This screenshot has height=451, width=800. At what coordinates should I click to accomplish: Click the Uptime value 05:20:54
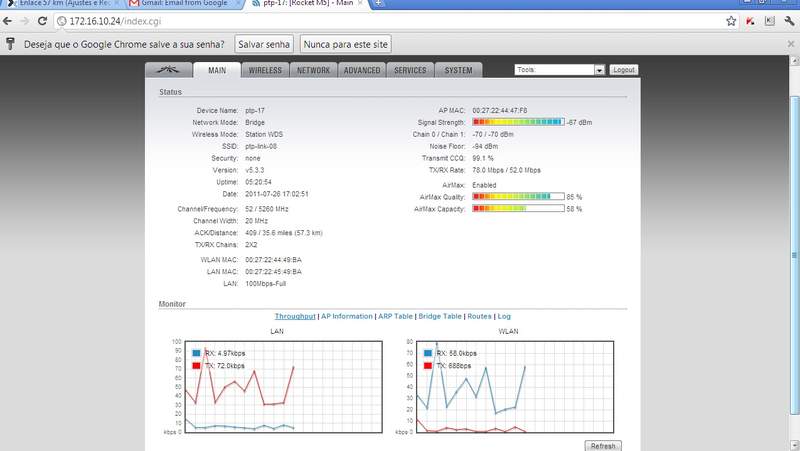(258, 182)
